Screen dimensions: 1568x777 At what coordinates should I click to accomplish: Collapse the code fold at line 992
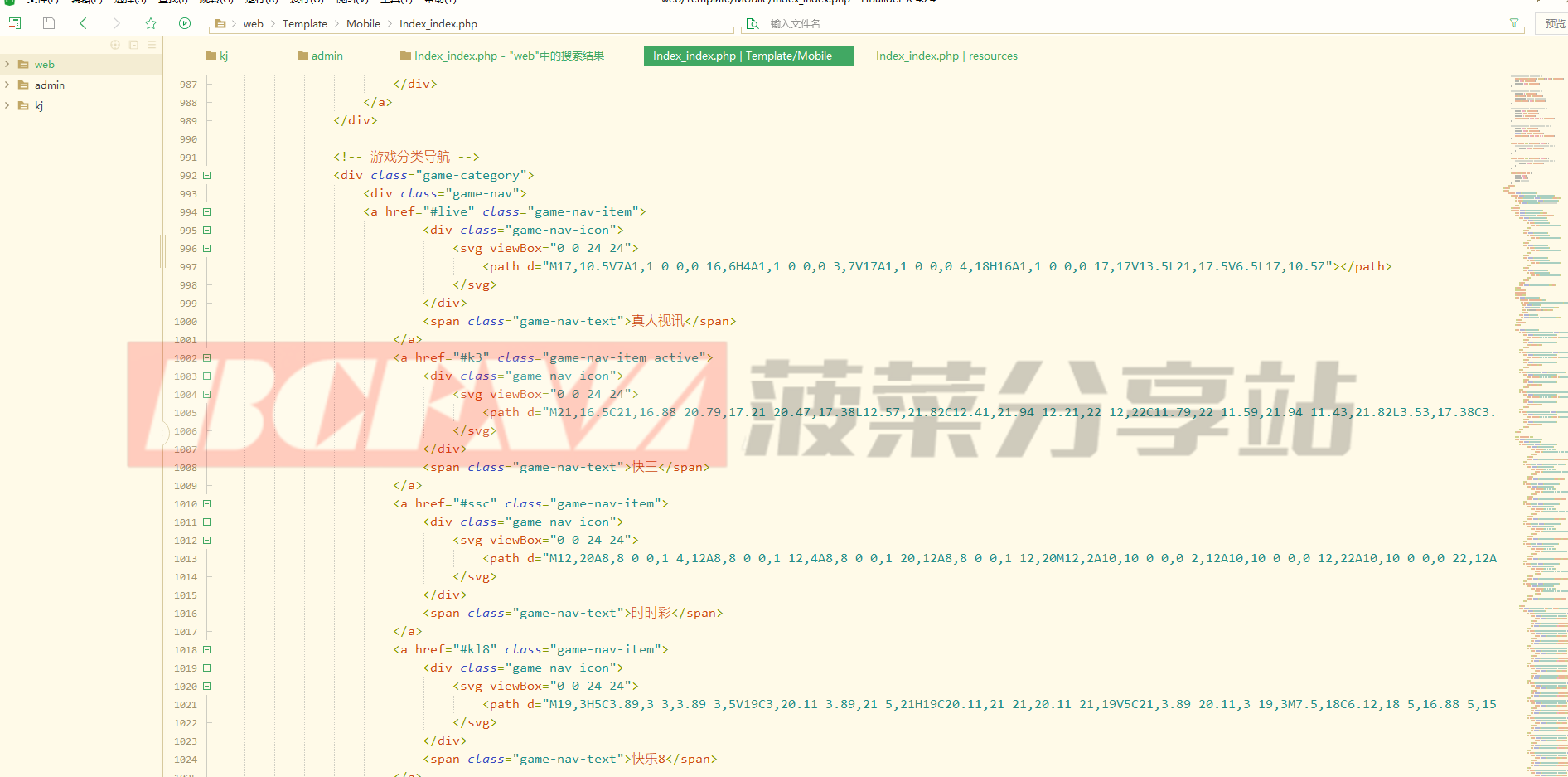[x=207, y=176]
